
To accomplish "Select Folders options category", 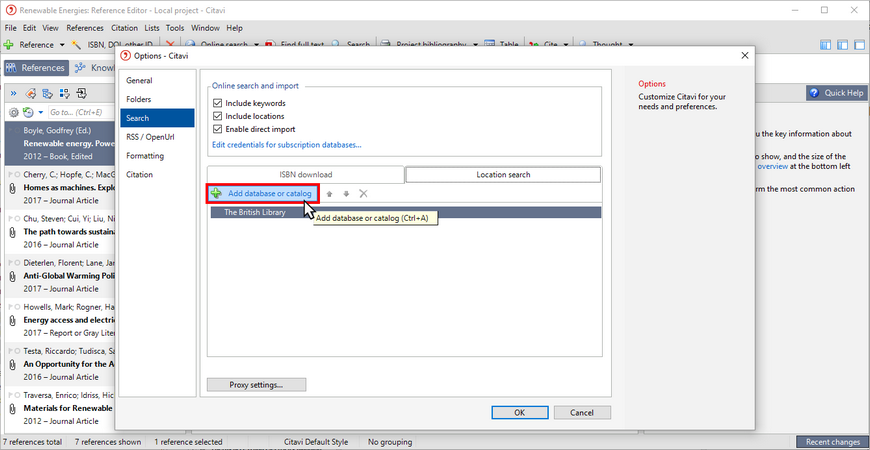I will click(157, 99).
